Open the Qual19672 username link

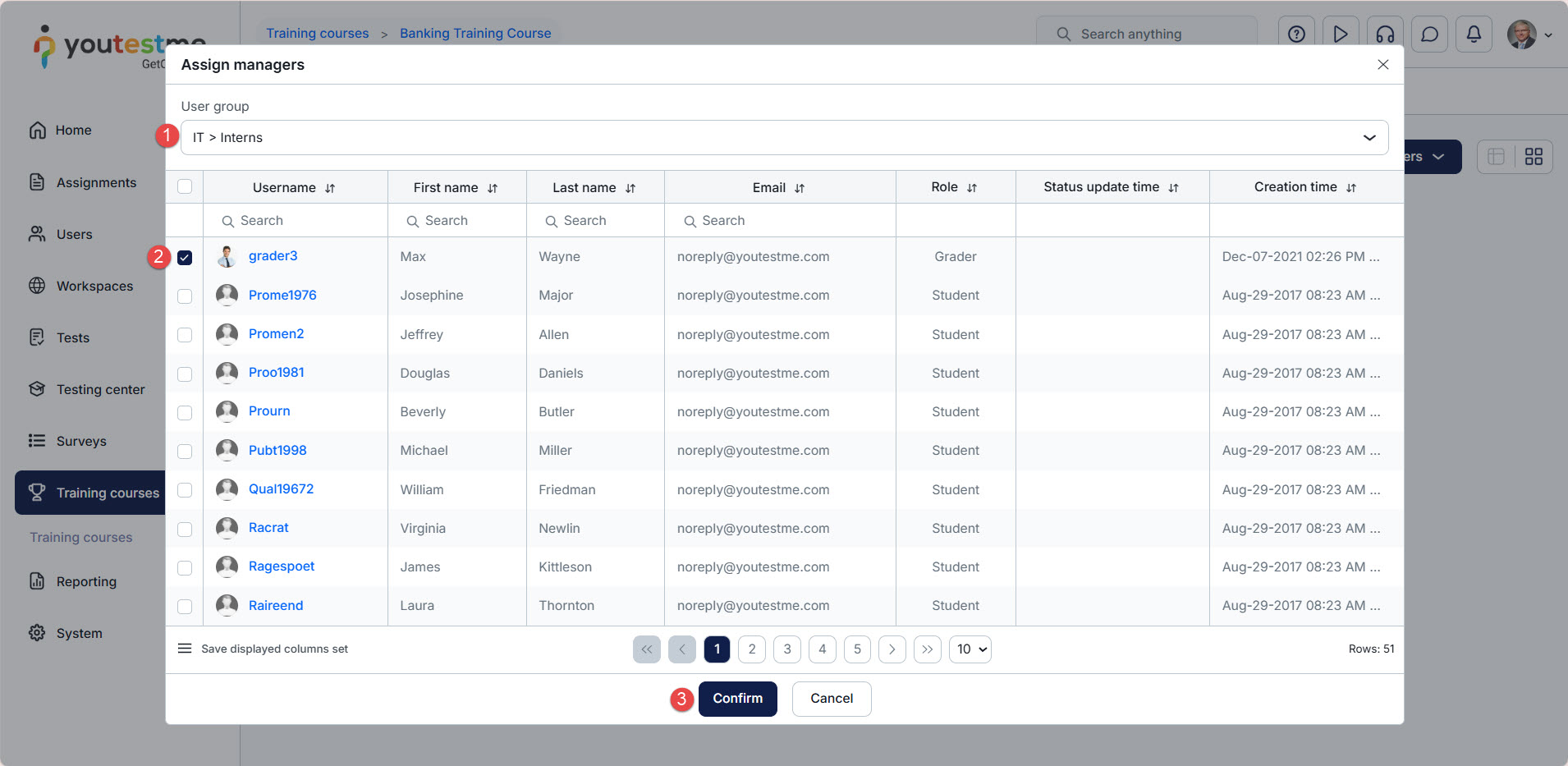(x=281, y=489)
